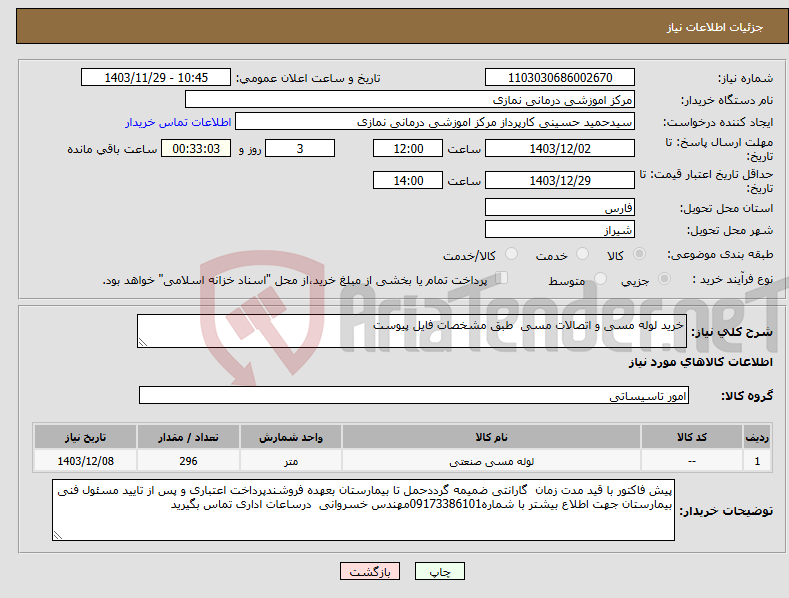Click the page title جزئیات اطلاعات نیاز

(715, 27)
